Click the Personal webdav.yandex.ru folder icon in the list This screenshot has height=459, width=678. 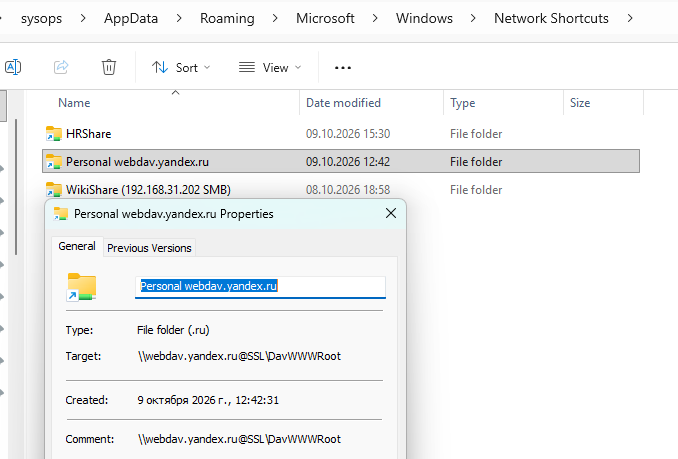(54, 162)
